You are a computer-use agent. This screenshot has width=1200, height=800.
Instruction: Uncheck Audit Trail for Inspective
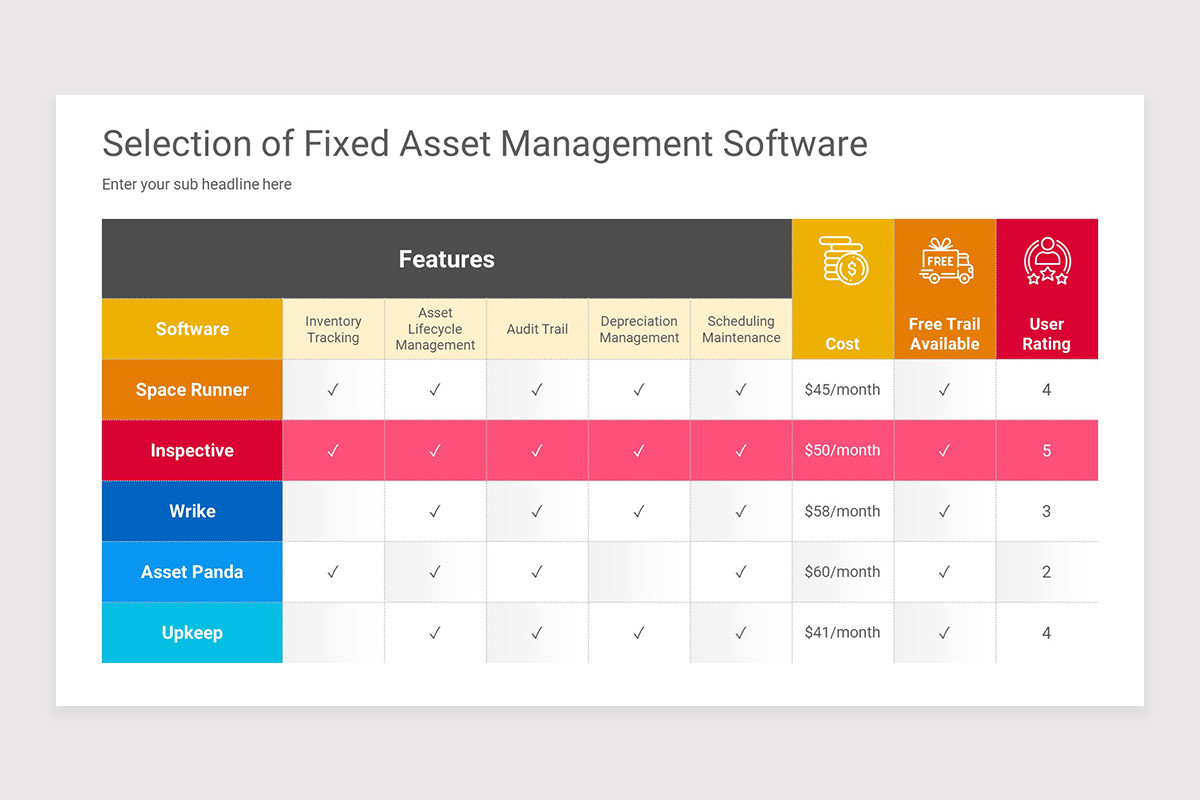(x=537, y=450)
